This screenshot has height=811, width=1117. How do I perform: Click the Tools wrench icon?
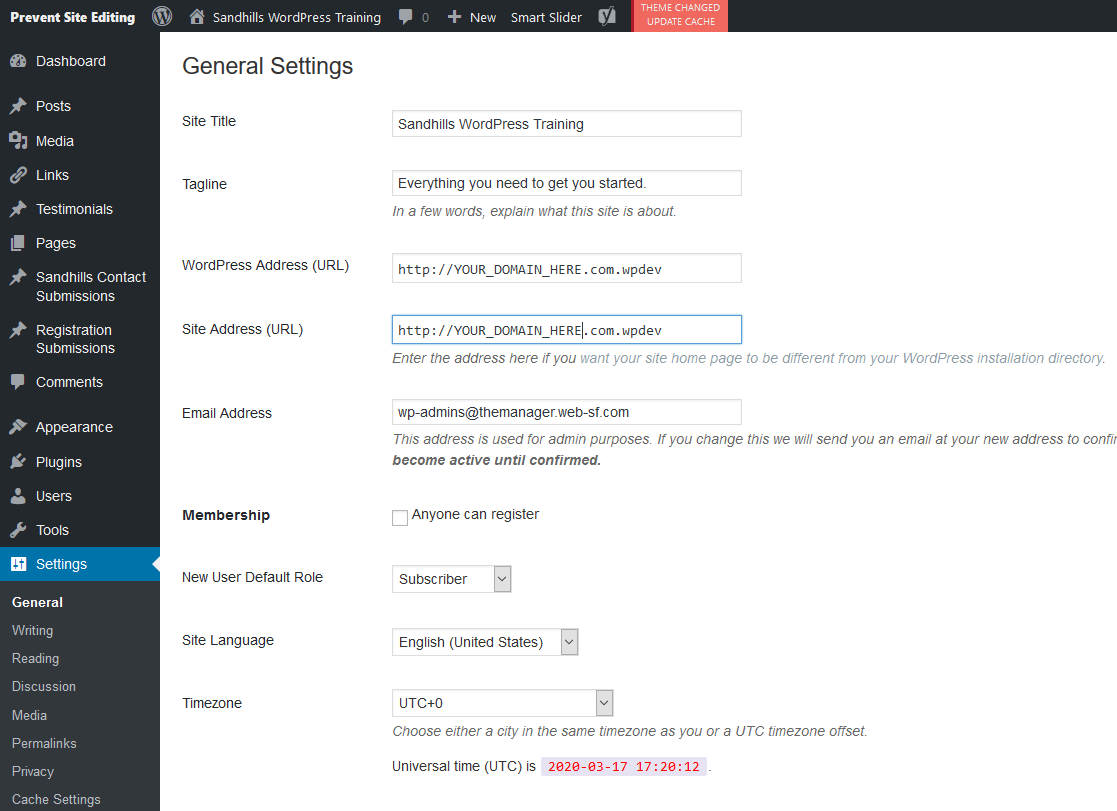point(19,530)
